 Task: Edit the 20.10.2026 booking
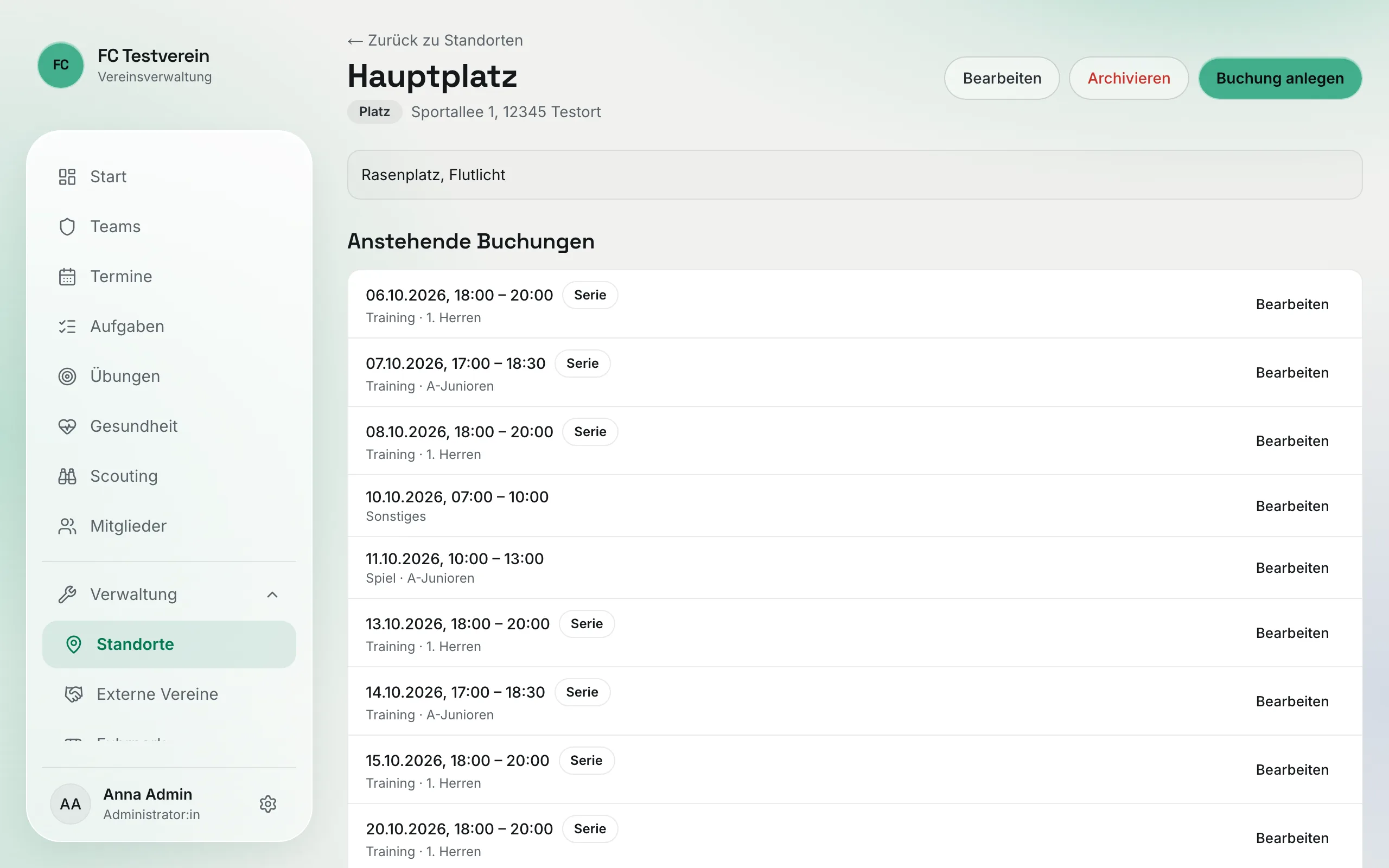pos(1292,838)
